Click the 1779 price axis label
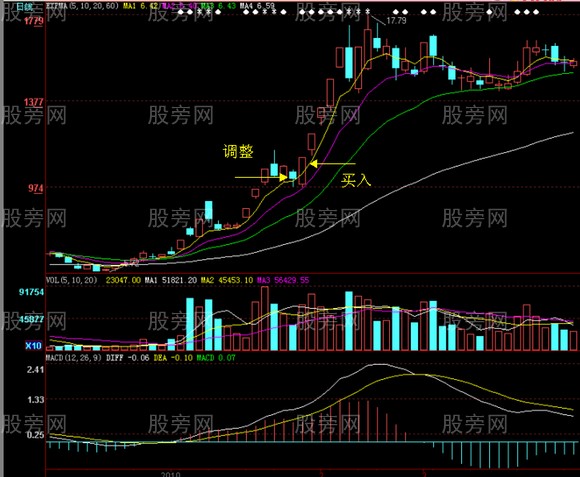 (x=34, y=21)
